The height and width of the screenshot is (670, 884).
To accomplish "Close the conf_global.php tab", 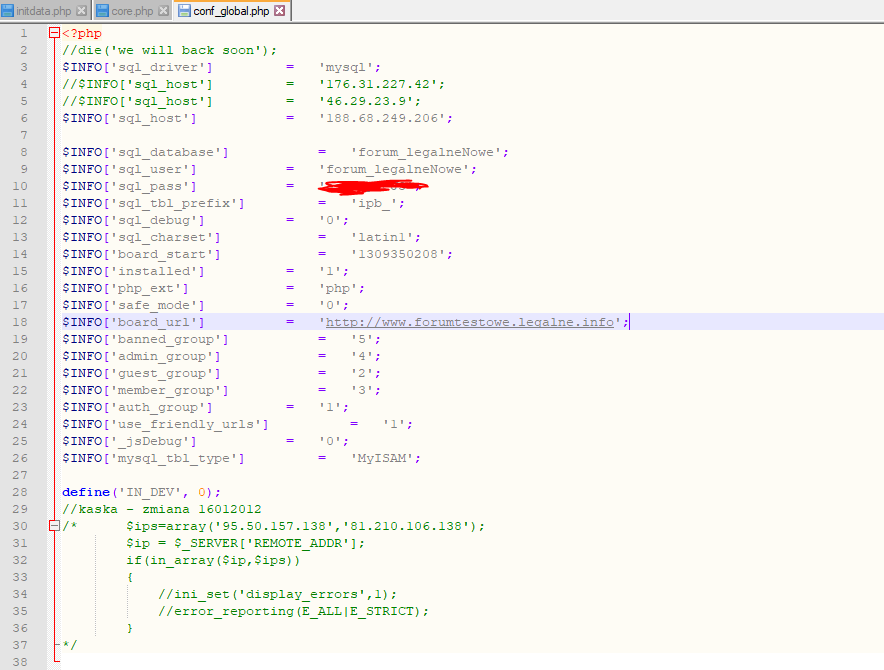I will click(x=279, y=11).
